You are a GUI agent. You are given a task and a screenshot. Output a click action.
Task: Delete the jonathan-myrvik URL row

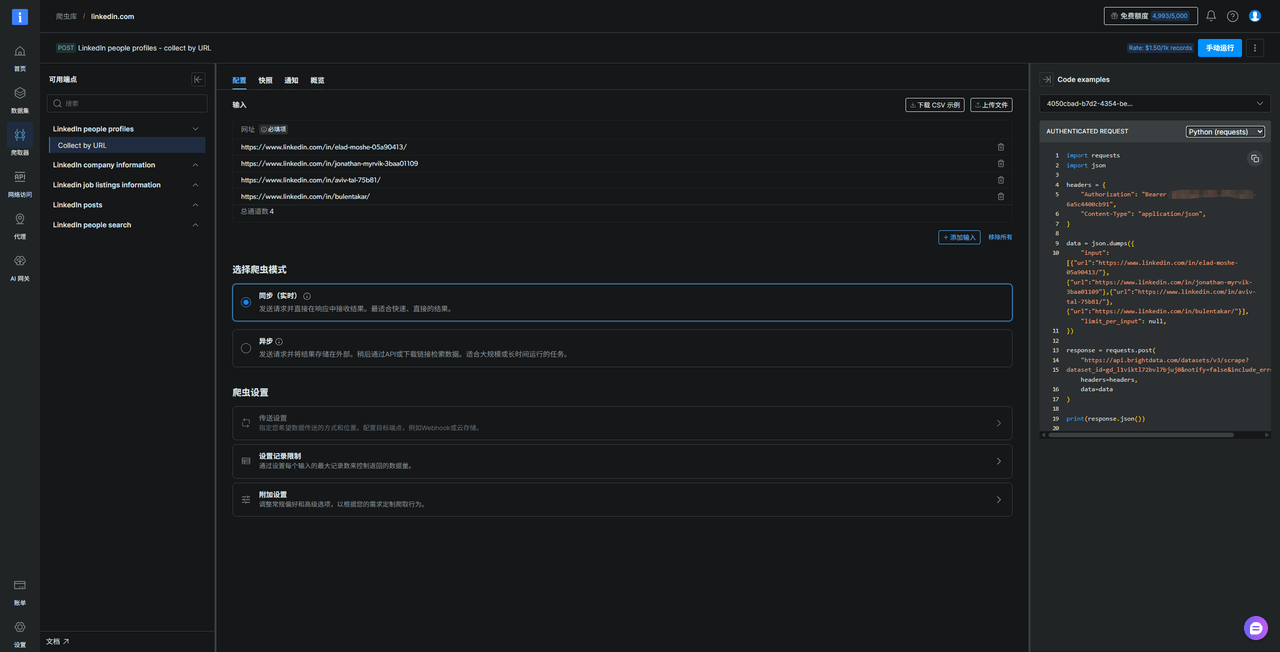[1001, 163]
